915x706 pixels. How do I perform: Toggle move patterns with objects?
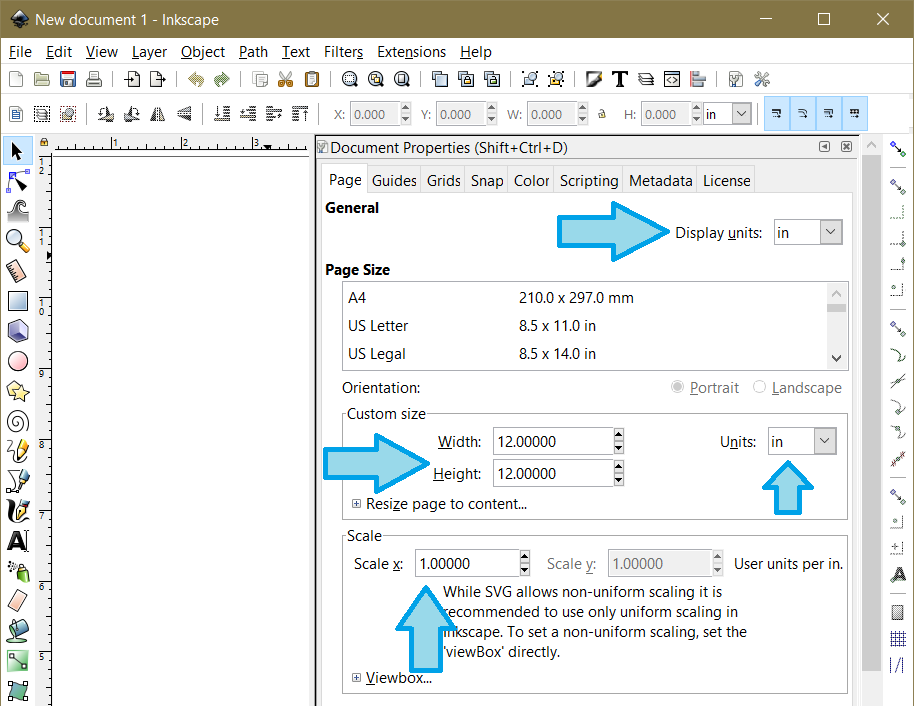coord(854,113)
